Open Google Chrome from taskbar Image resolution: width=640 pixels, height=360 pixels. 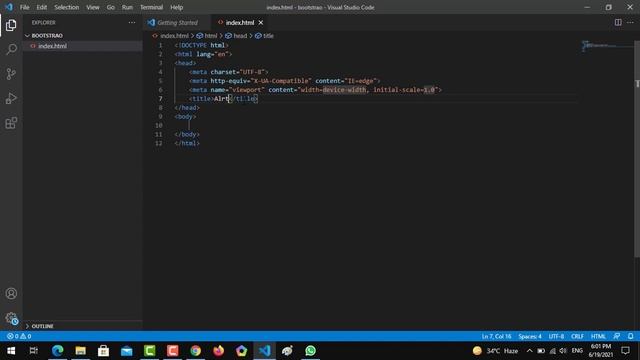click(196, 351)
